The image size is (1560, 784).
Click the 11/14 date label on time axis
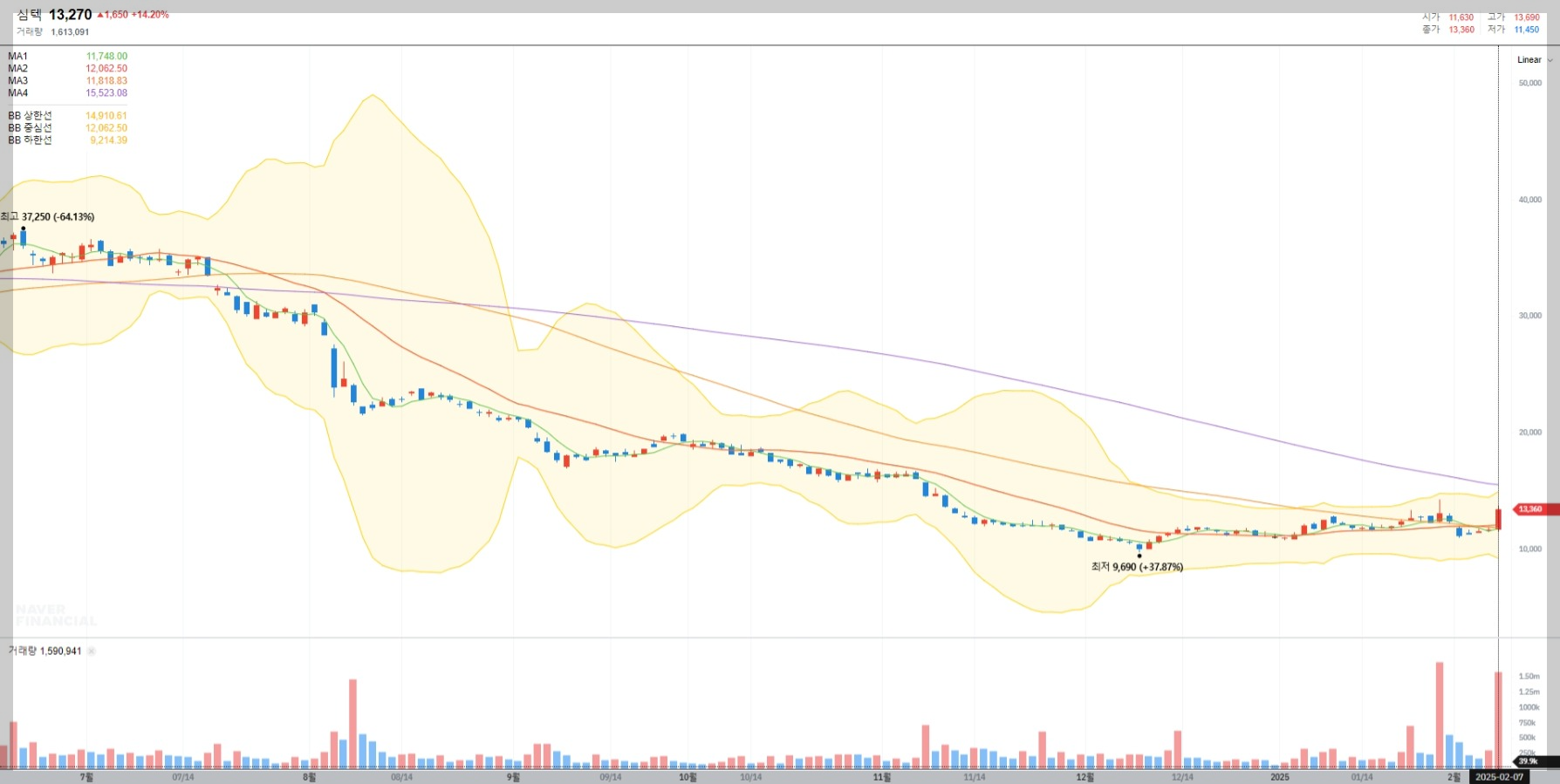[x=975, y=777]
